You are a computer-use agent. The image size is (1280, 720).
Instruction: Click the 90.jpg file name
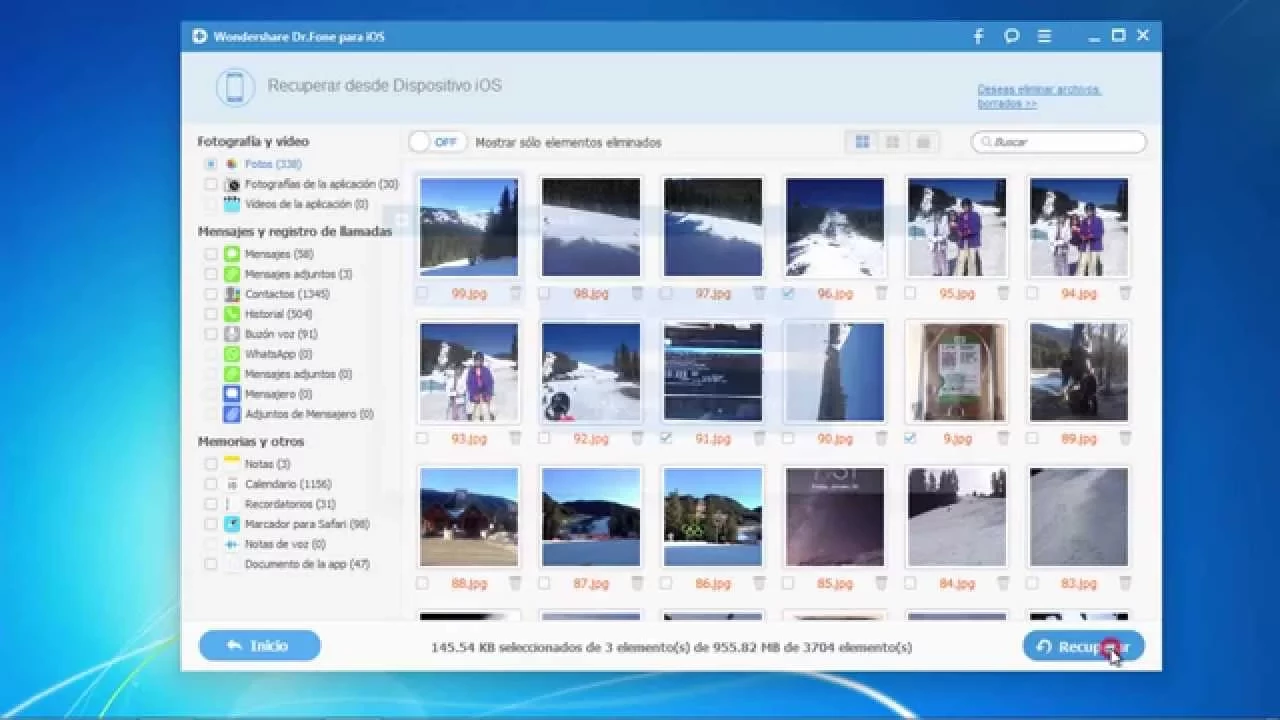(x=836, y=438)
